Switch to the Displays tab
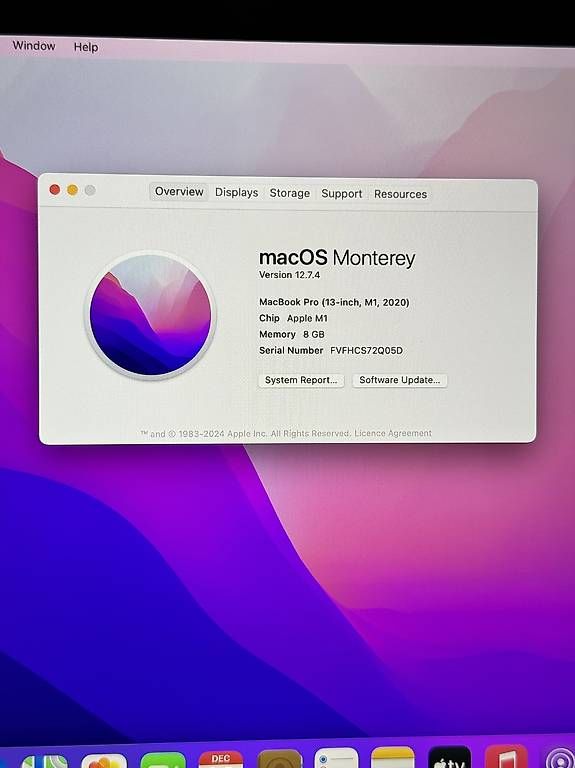The image size is (575, 768). pyautogui.click(x=237, y=192)
